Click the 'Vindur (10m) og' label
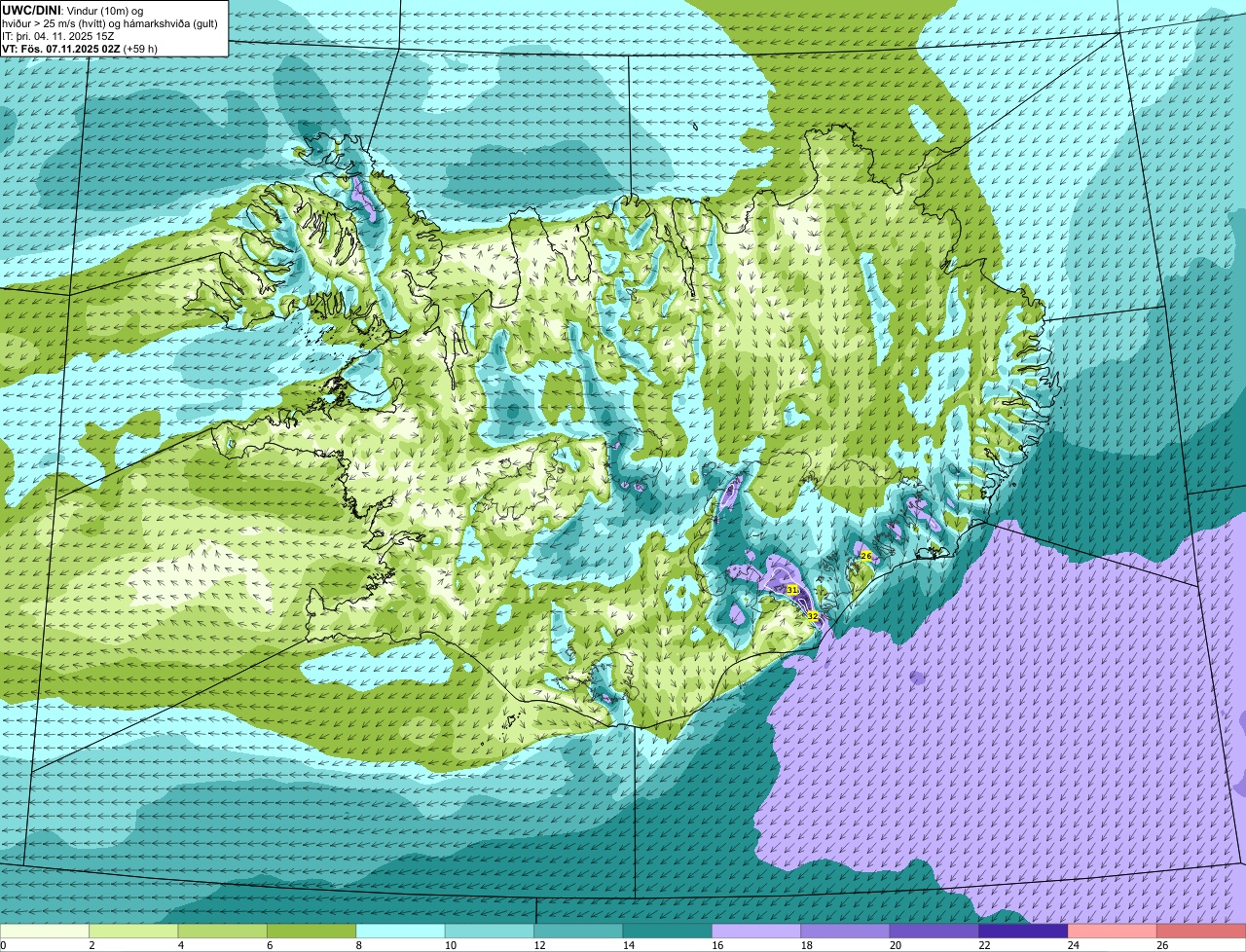Image resolution: width=1246 pixels, height=952 pixels. [104, 10]
